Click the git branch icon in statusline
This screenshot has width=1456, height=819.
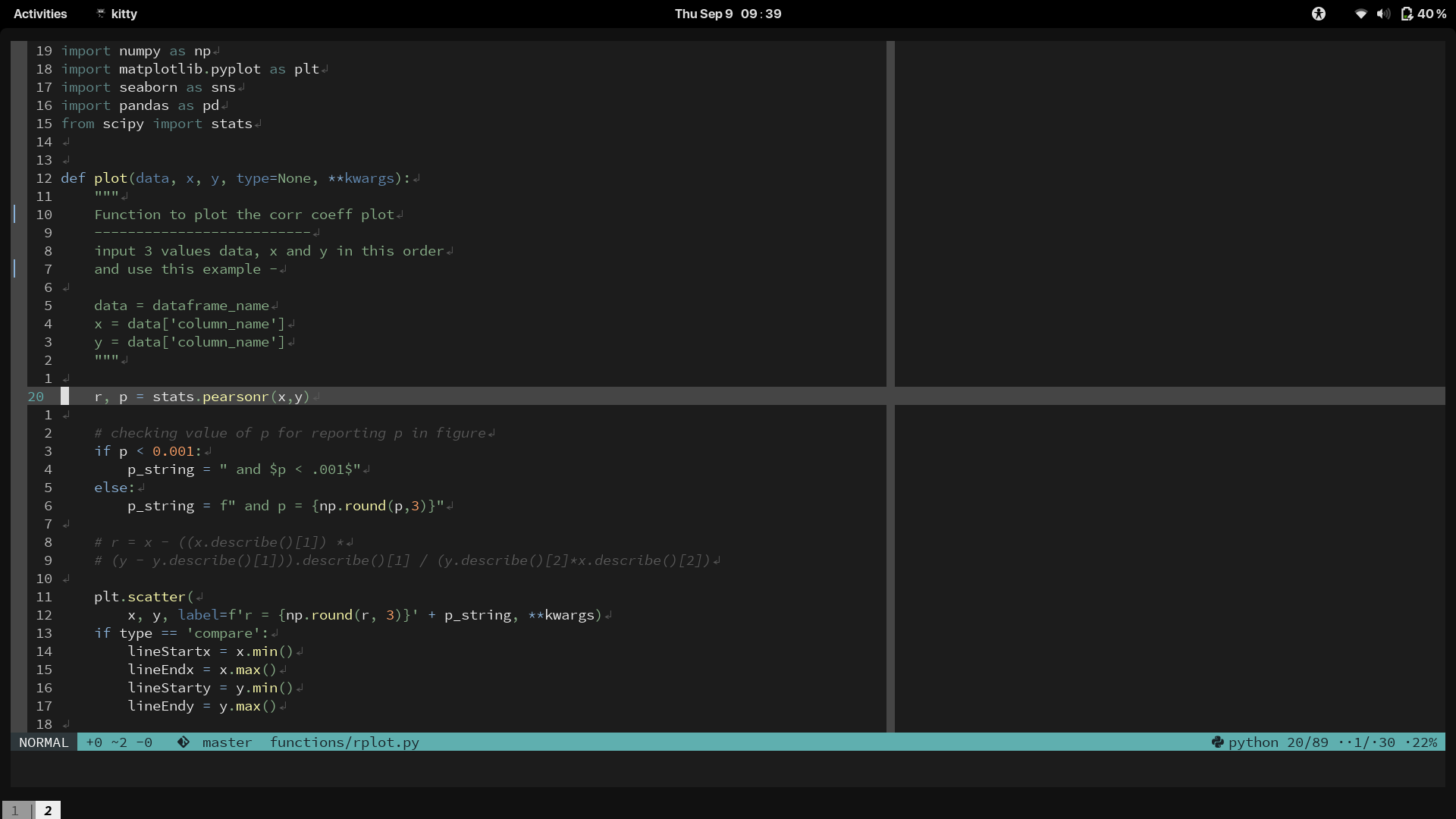tap(184, 742)
